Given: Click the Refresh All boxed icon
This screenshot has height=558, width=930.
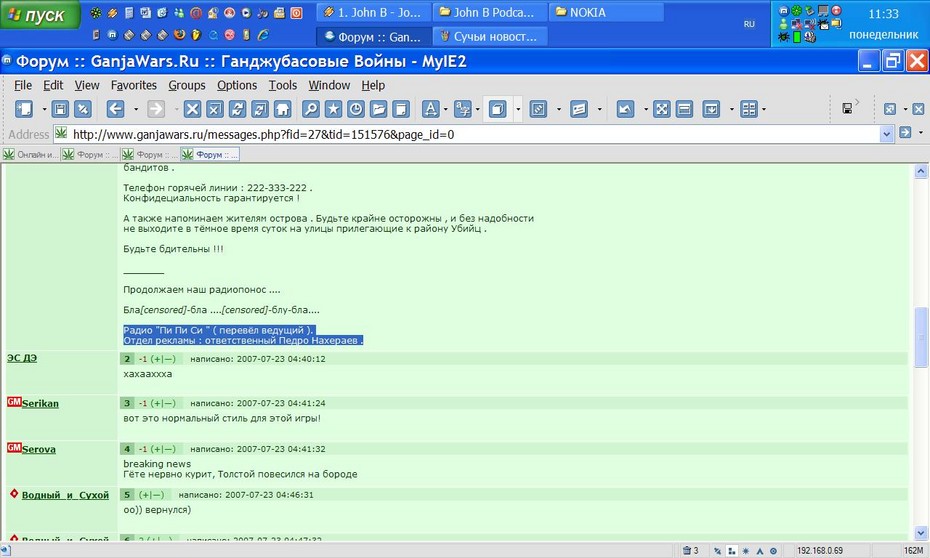Looking at the screenshot, I should pos(260,109).
